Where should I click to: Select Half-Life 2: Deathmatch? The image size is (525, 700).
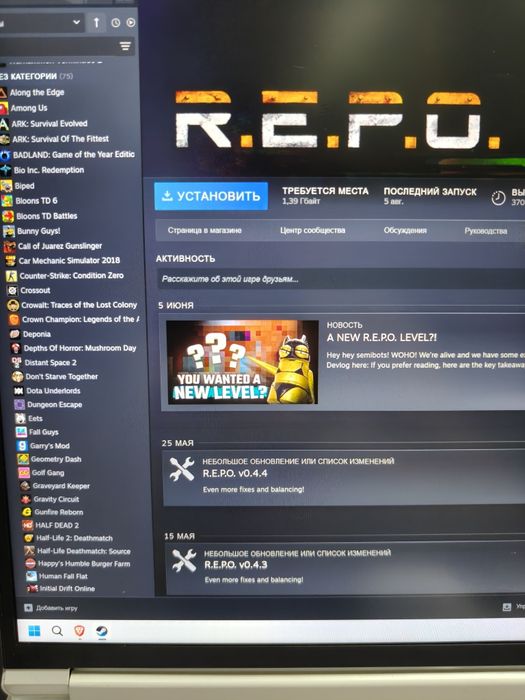(74, 538)
